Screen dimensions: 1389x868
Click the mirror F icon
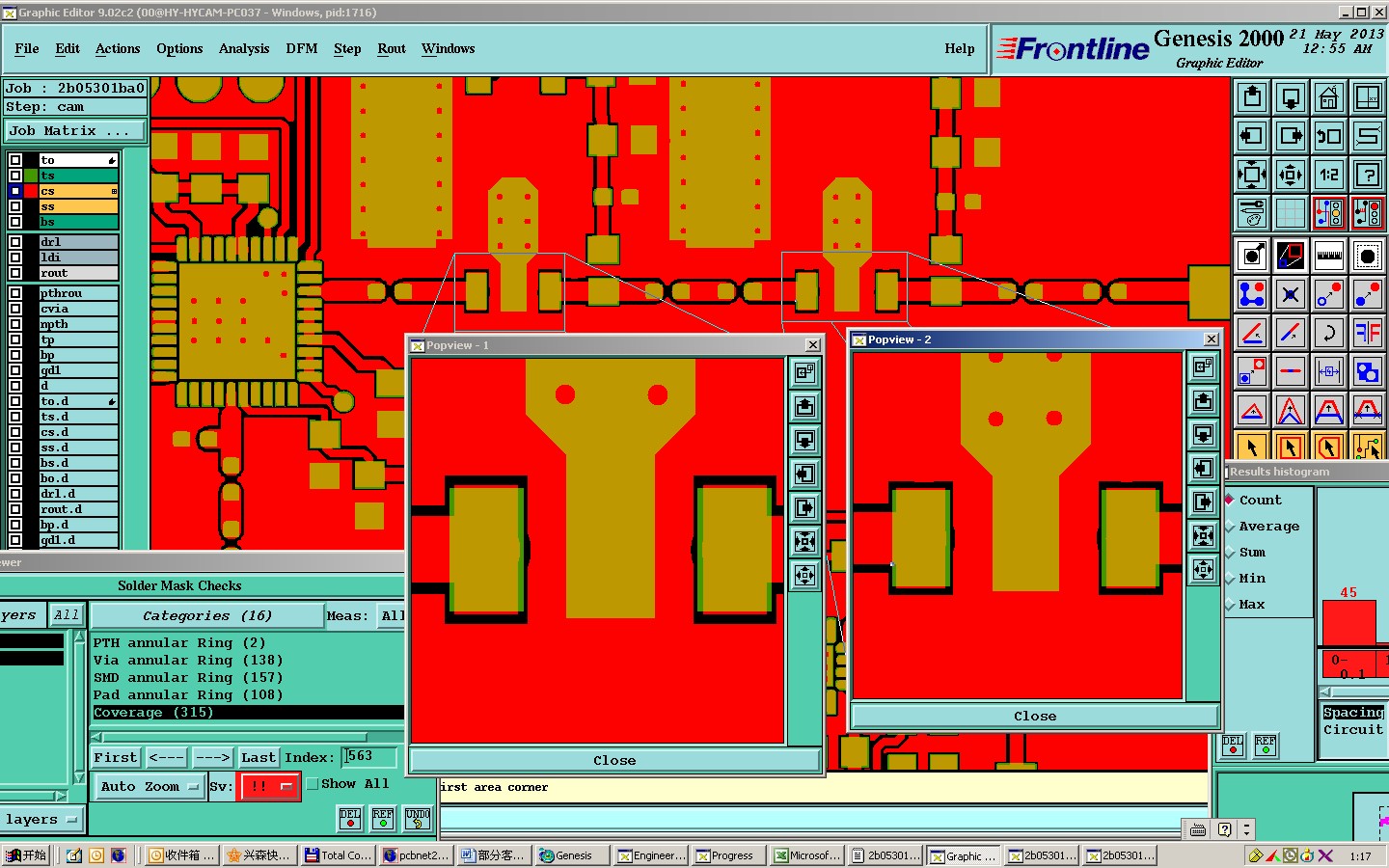coord(1368,333)
